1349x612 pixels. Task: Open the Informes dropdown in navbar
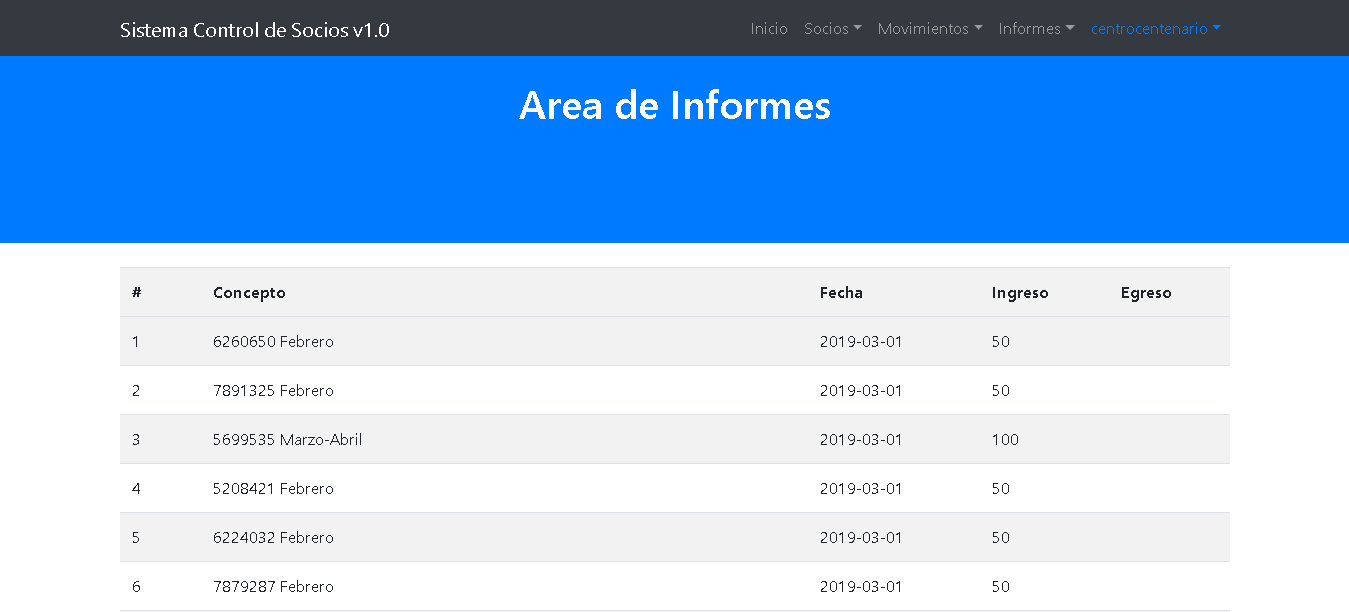click(1035, 29)
